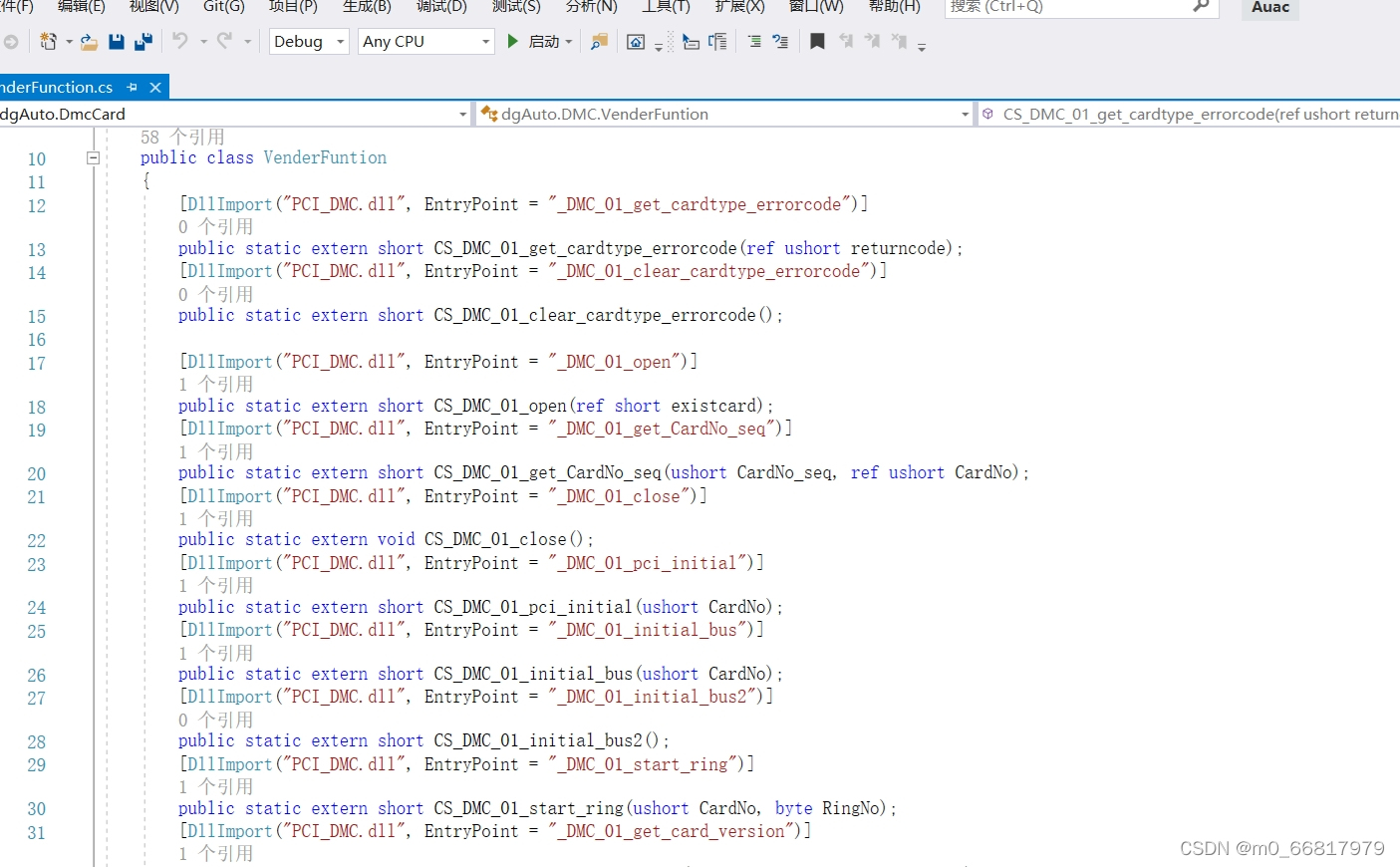Open the 生成(B) menu

[x=367, y=6]
